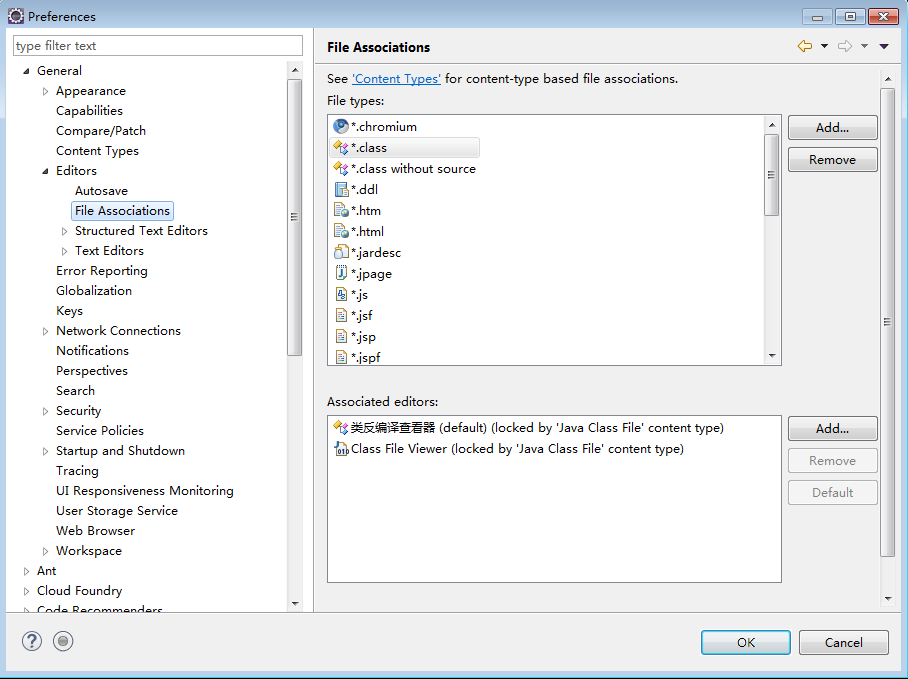Click the *.ddl file icon
The image size is (908, 679).
coord(341,189)
